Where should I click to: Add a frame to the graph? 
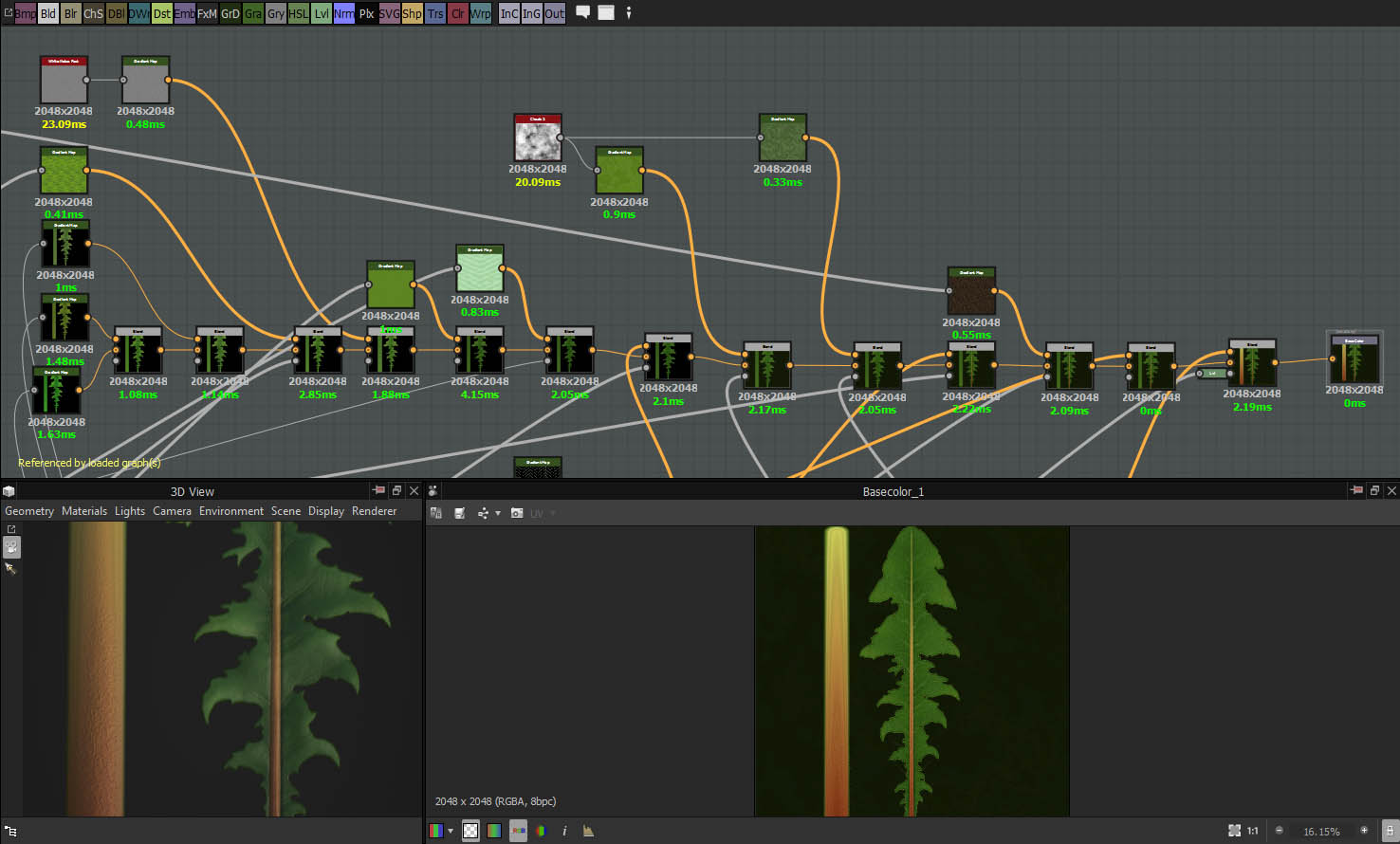pyautogui.click(x=606, y=12)
